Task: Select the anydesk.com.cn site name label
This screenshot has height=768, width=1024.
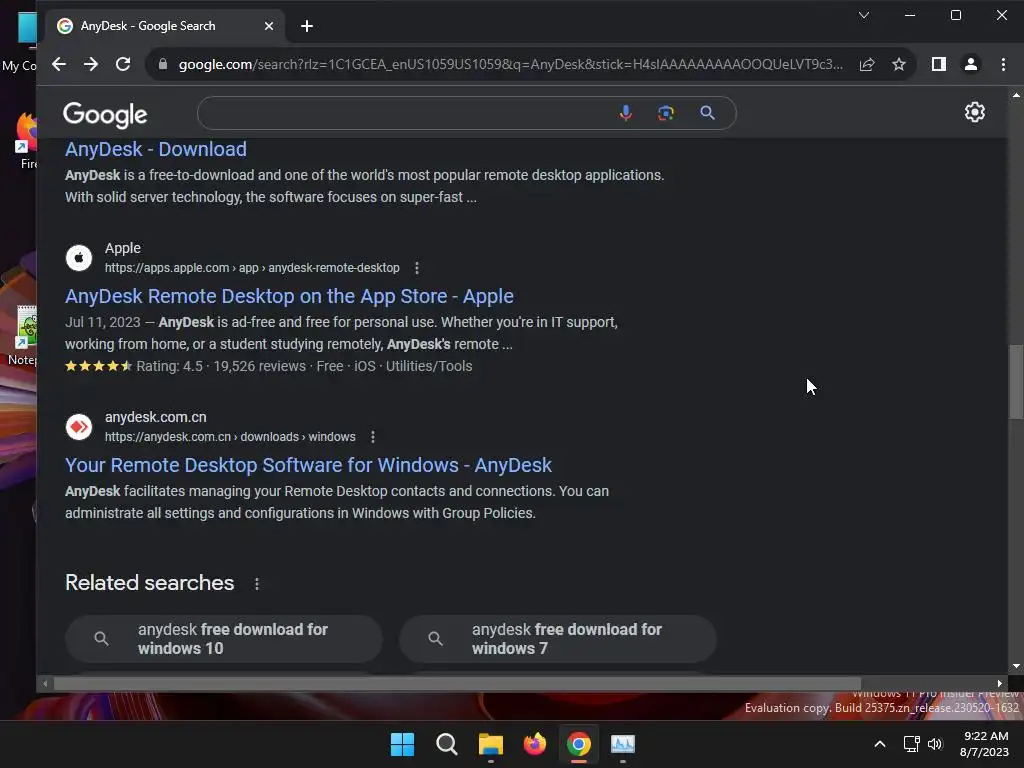Action: [155, 417]
